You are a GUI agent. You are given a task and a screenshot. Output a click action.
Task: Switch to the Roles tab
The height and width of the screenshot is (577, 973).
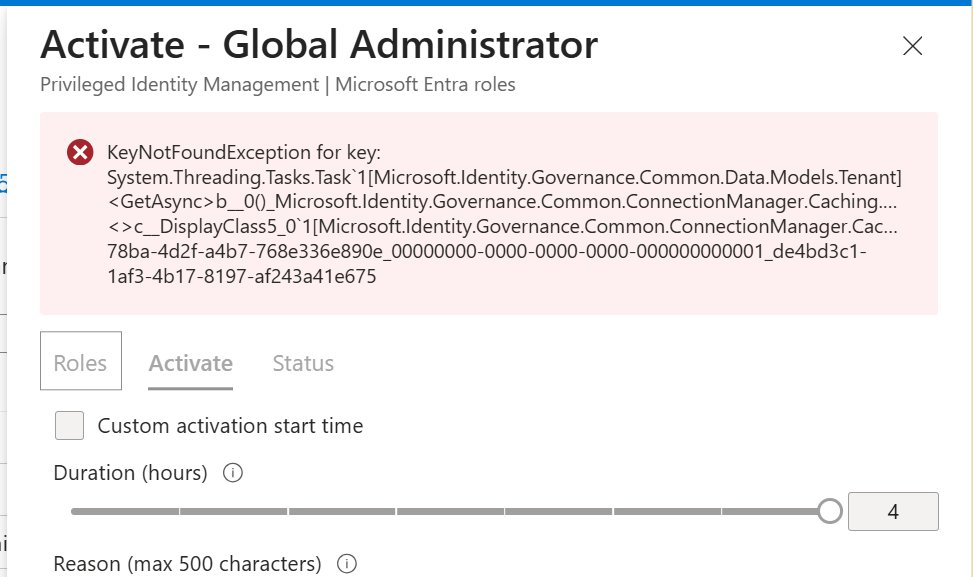click(x=81, y=361)
